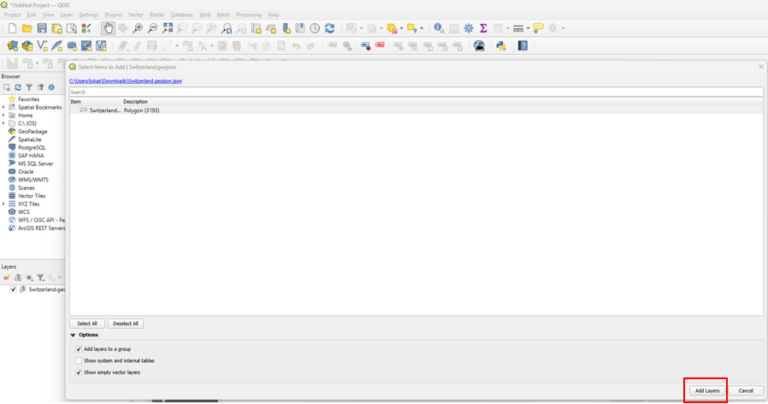
Task: Open the Processing menu
Action: tap(248, 15)
